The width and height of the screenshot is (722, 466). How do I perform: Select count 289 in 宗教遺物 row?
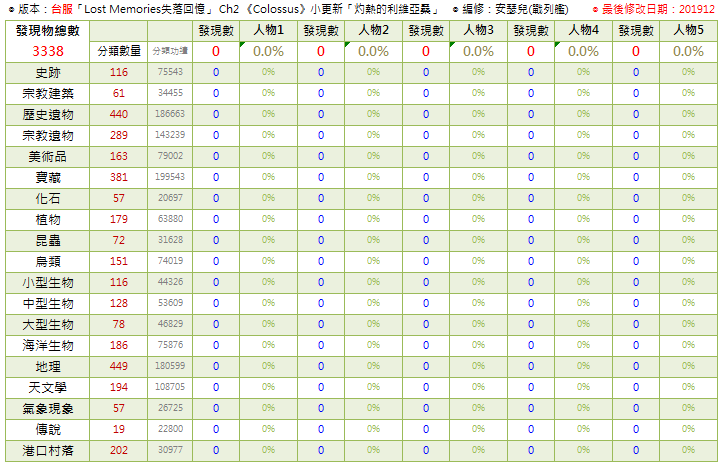point(119,135)
